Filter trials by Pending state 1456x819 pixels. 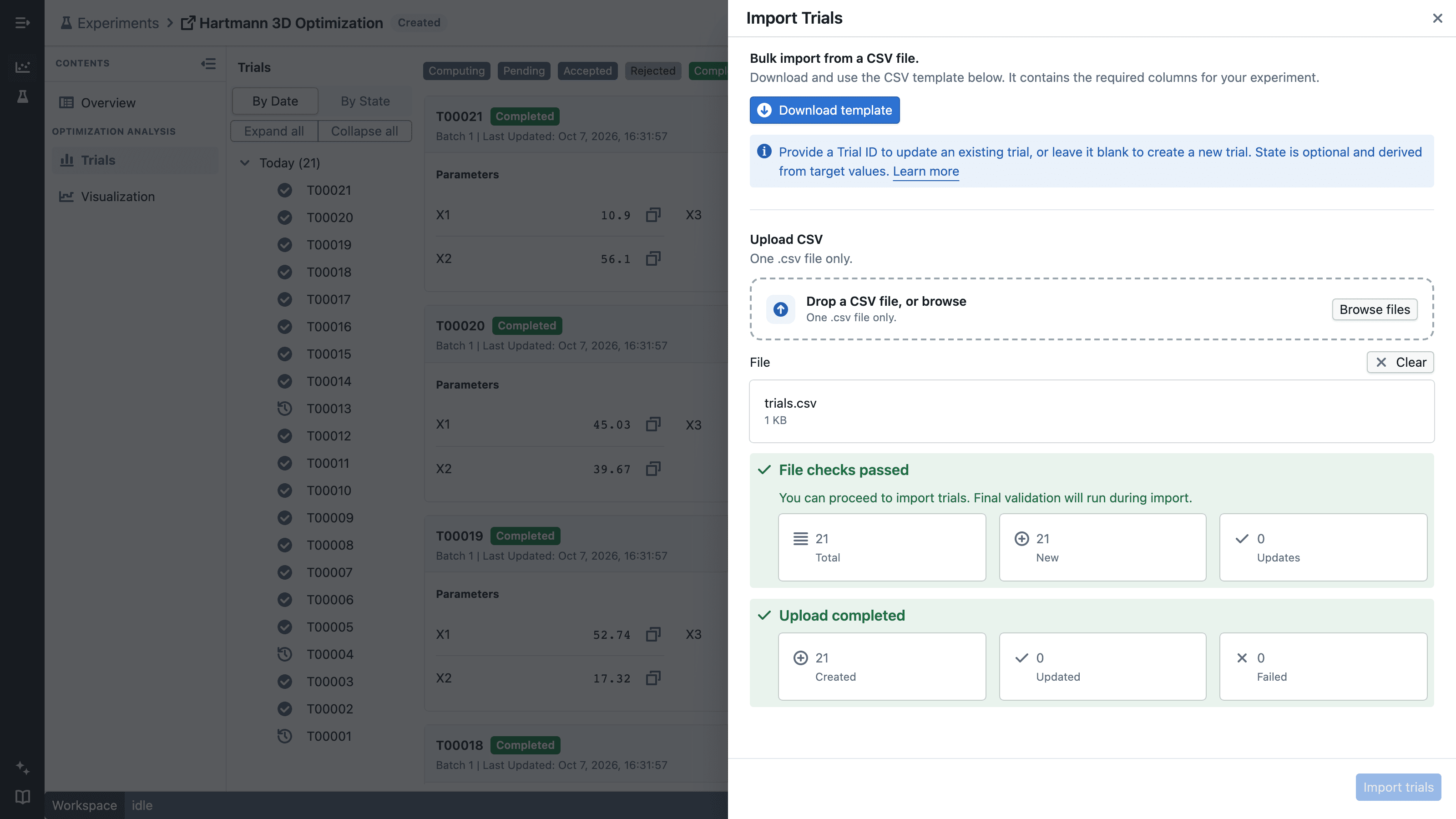coord(524,71)
